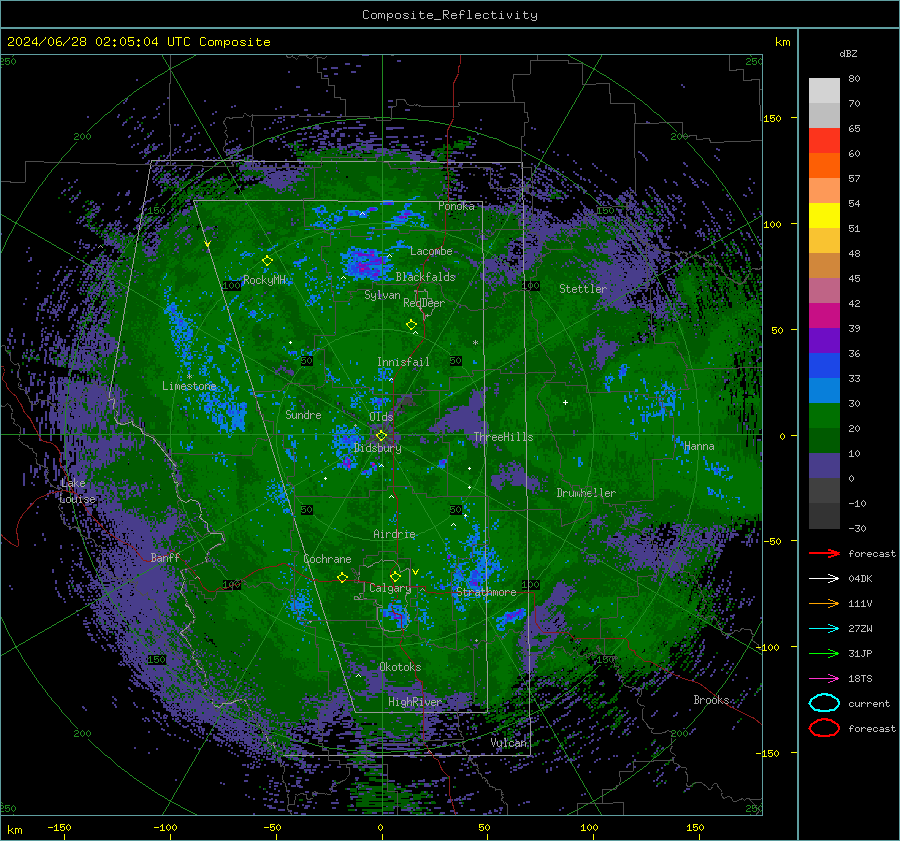Select the orange 111V arrow in legend
The height and width of the screenshot is (841, 900).
(x=824, y=603)
